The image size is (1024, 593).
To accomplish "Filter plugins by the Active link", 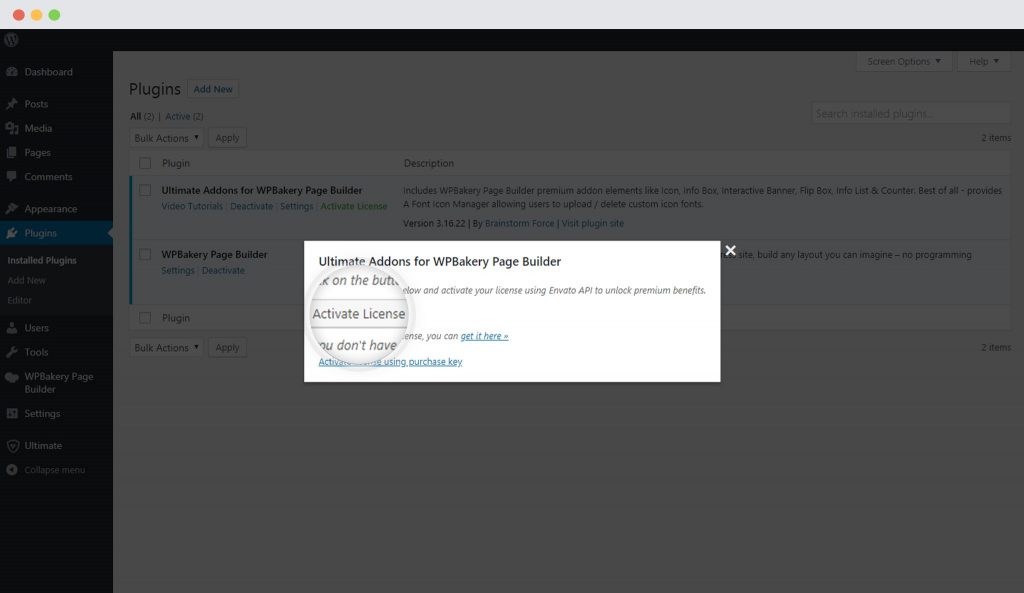I will coord(184,116).
